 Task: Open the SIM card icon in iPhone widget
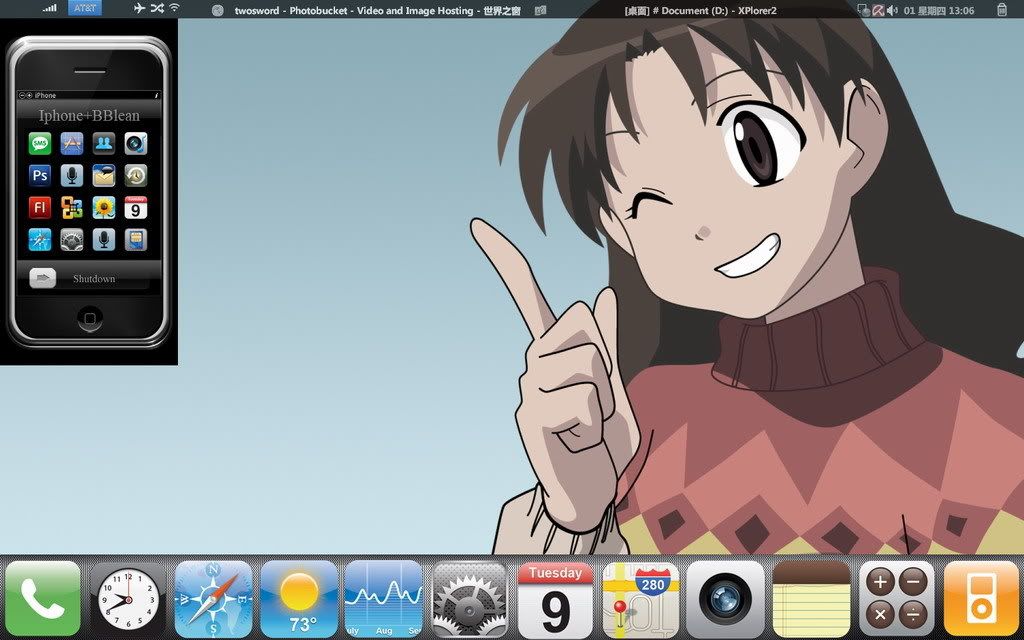(136, 240)
